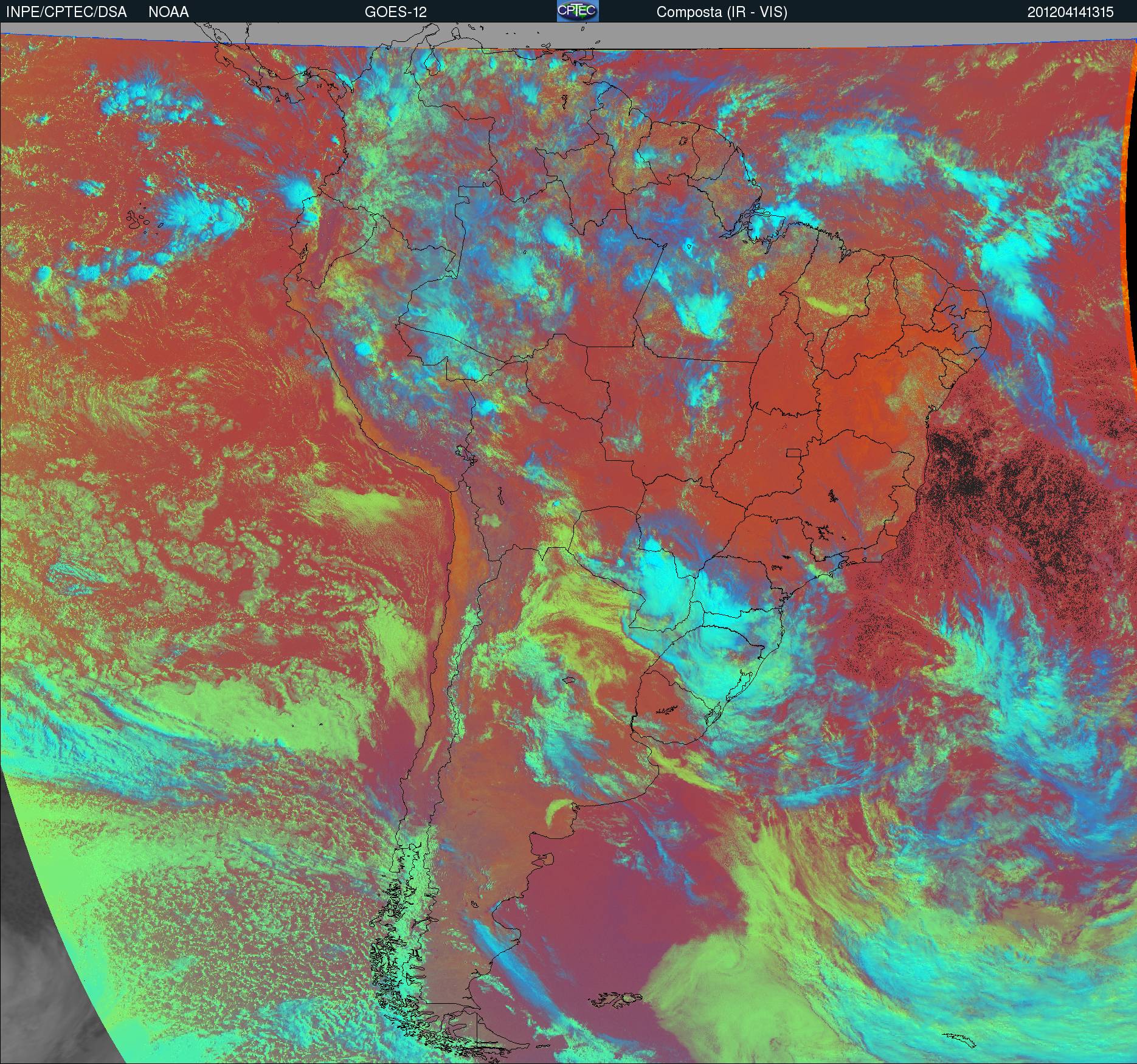Click the INPE/CPTEC/DSA header label
1137x1064 pixels.
click(x=66, y=12)
